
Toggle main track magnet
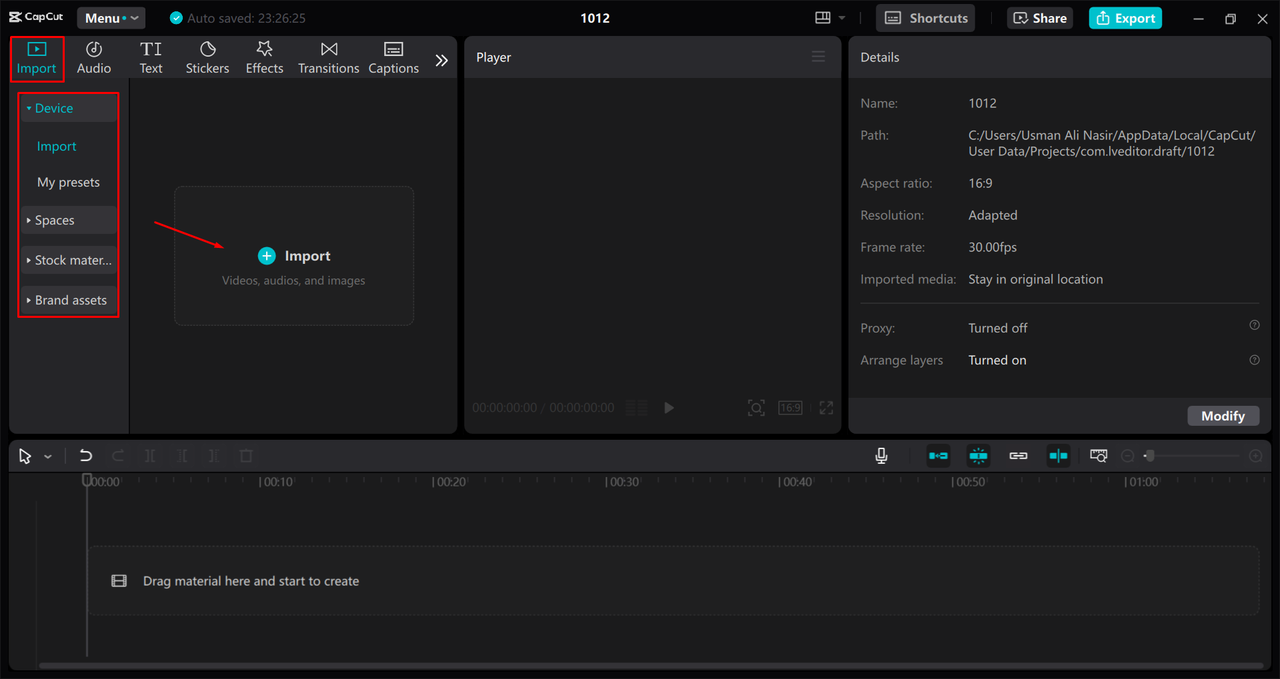(938, 456)
